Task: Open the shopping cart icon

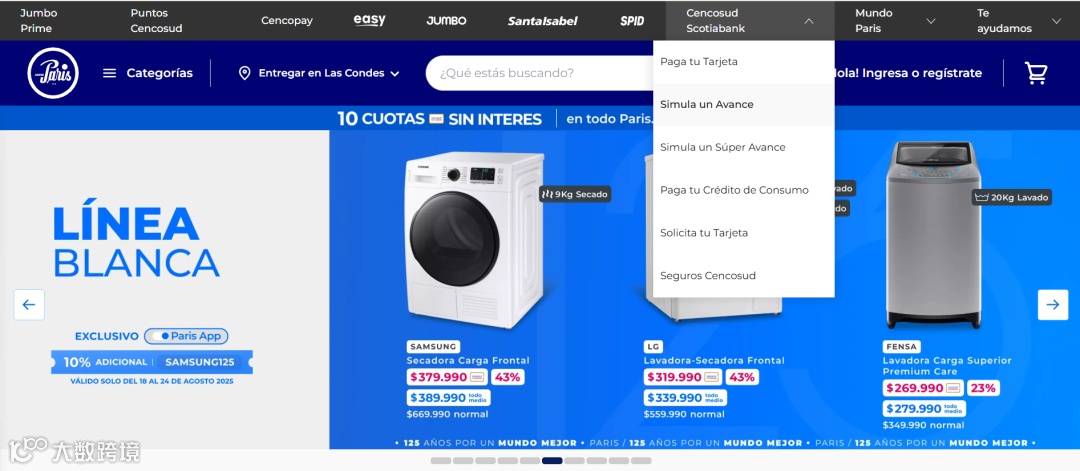Action: [1036, 73]
